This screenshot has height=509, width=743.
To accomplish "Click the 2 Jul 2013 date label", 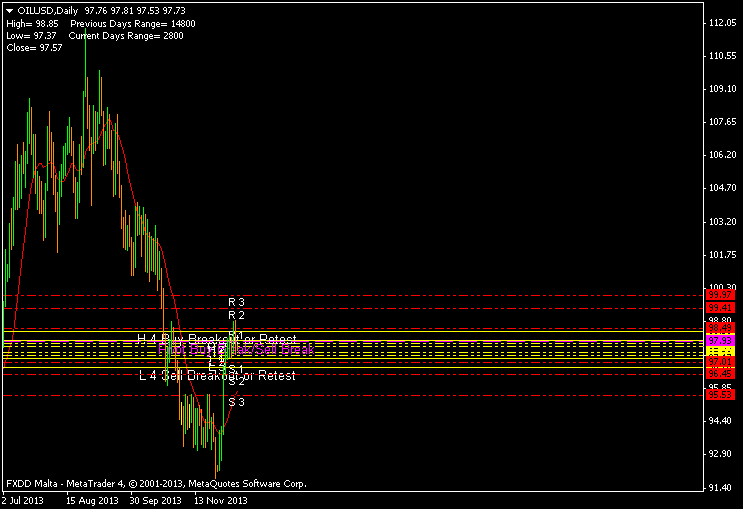I will [x=24, y=500].
